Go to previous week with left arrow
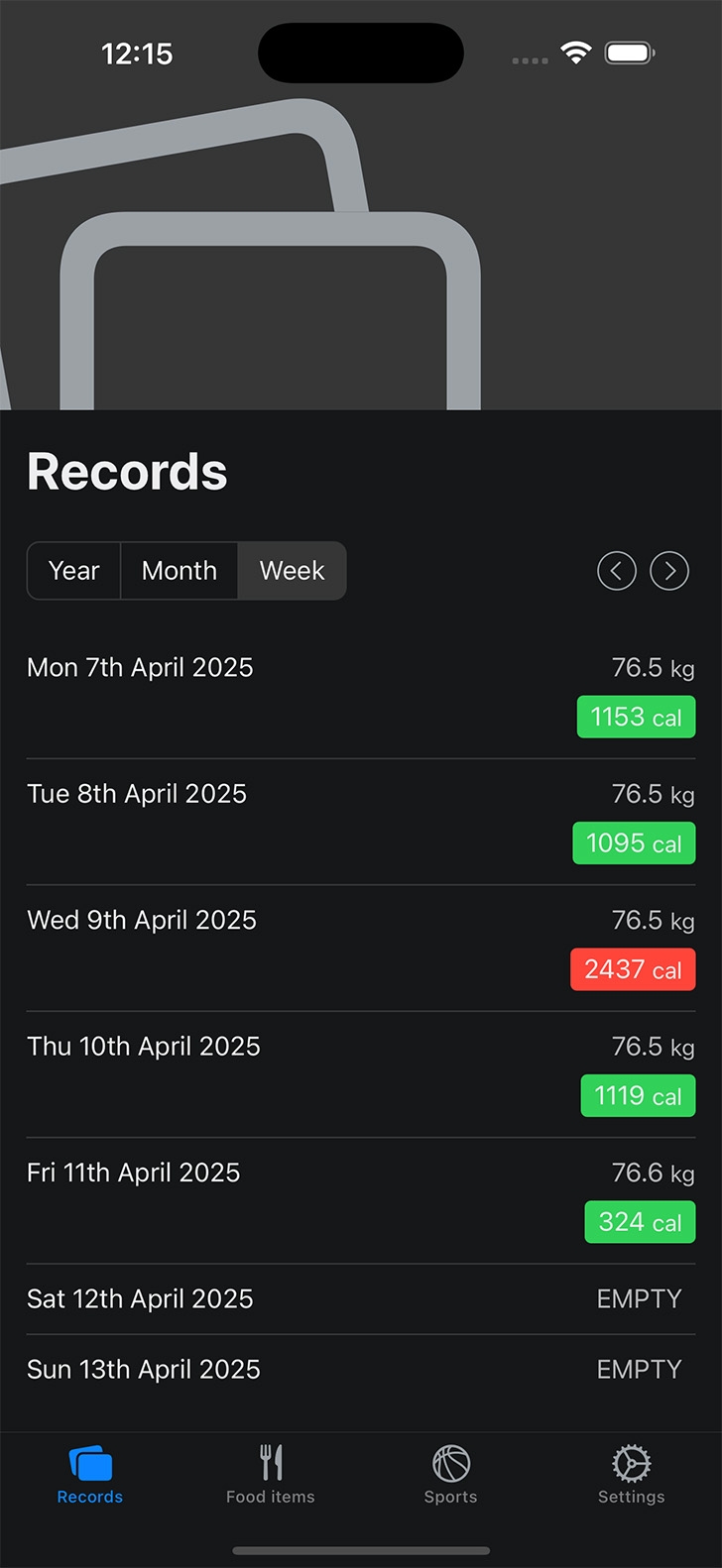Viewport: 722px width, 1568px height. pyautogui.click(x=617, y=571)
